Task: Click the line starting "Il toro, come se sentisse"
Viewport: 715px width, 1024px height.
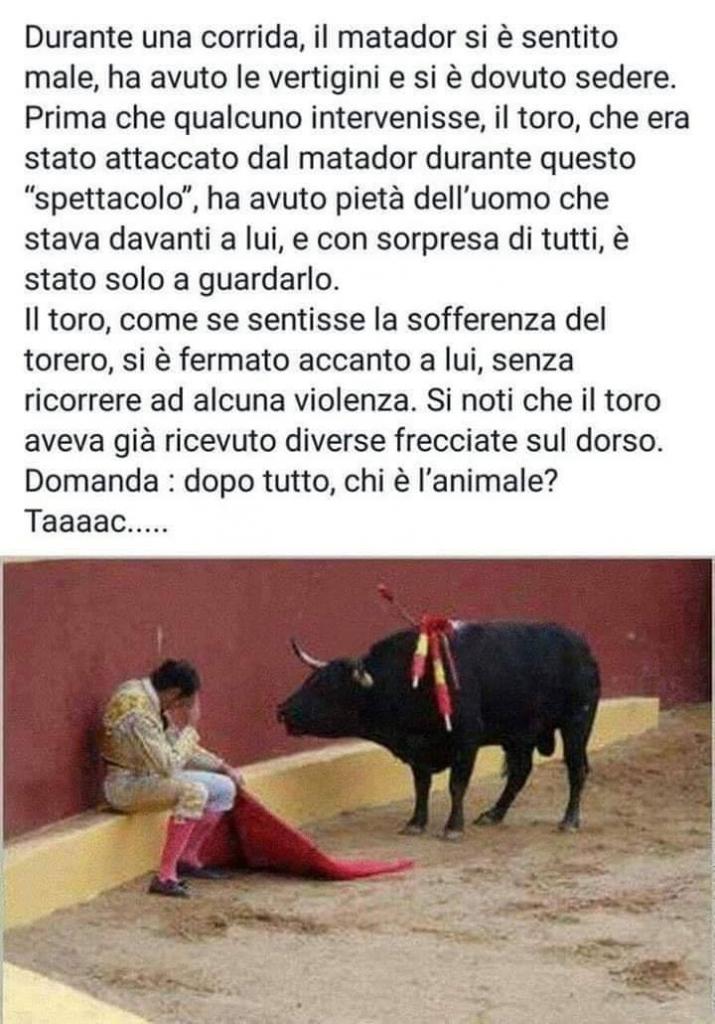Action: click(x=315, y=320)
